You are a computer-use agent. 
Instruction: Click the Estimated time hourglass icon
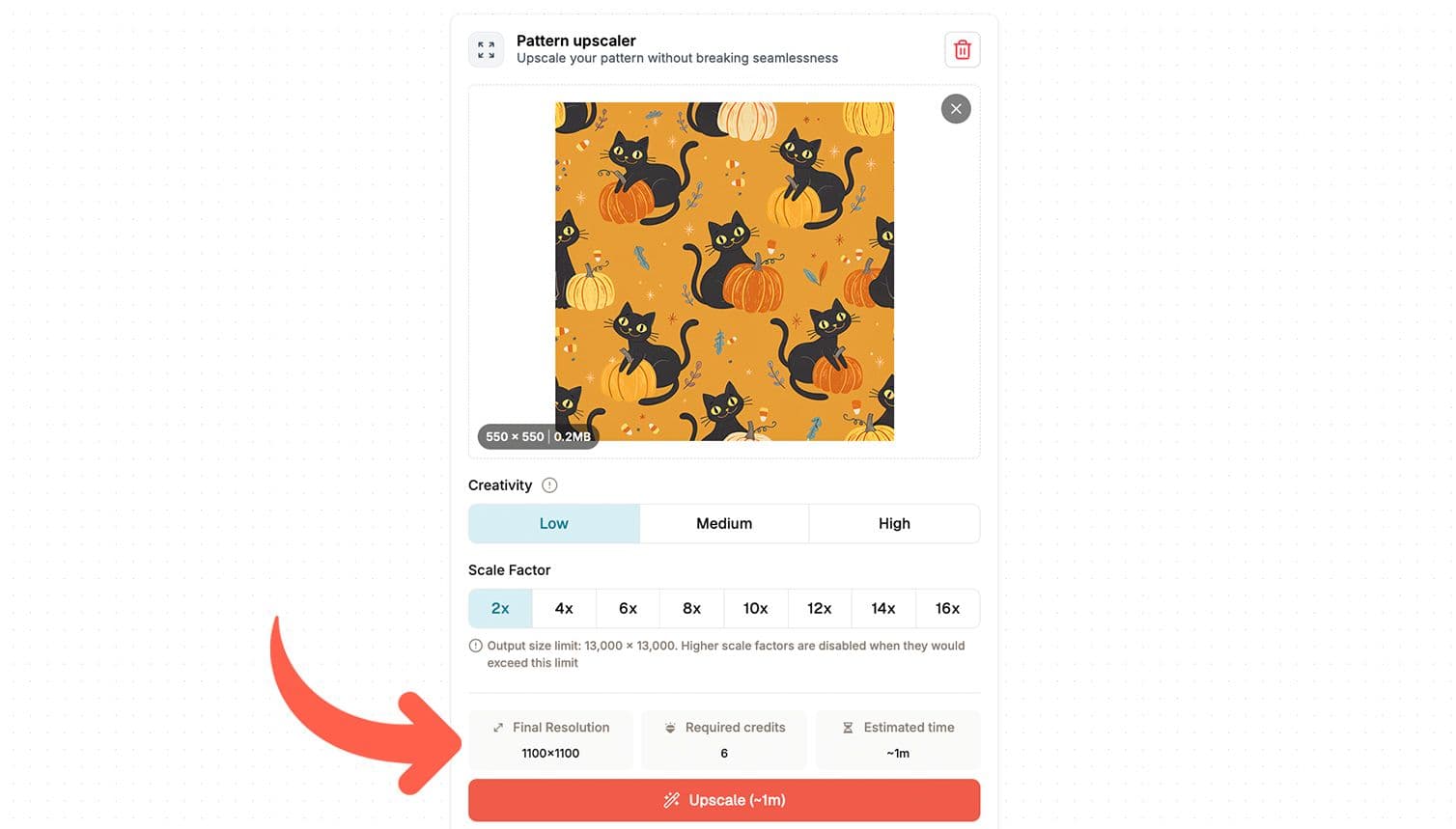849,728
